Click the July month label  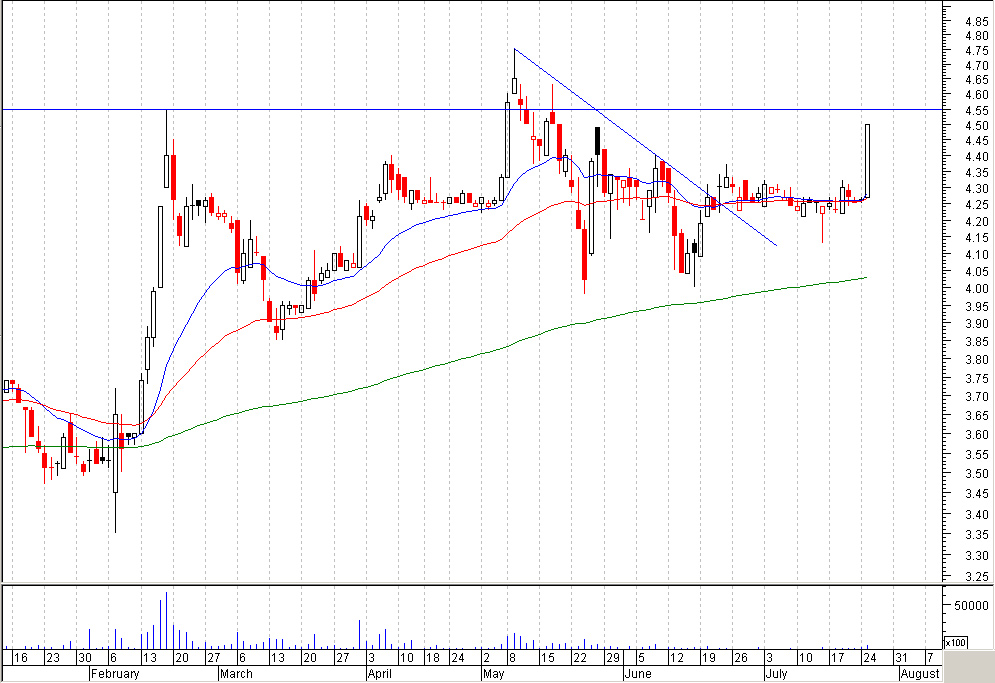[776, 674]
